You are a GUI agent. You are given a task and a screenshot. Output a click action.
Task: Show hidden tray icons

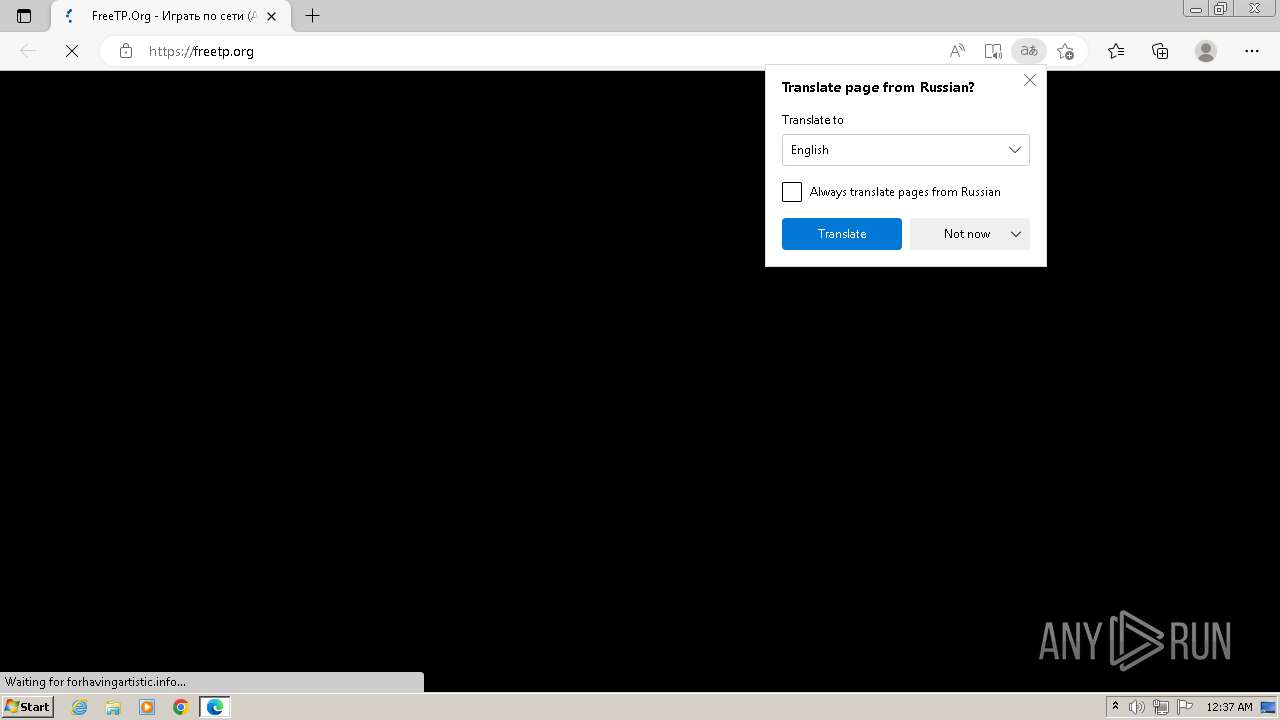pyautogui.click(x=1115, y=707)
